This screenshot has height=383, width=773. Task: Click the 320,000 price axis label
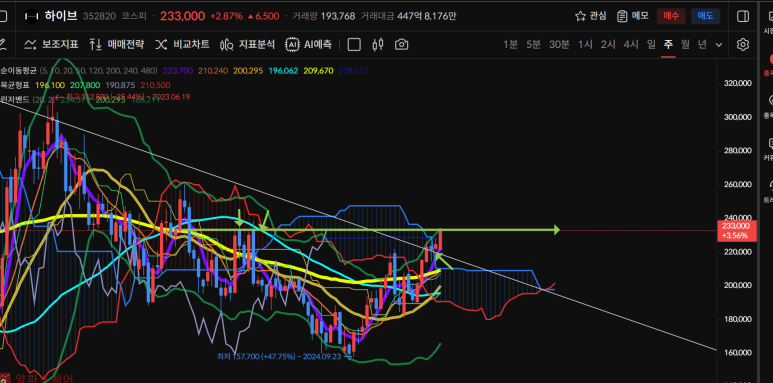pos(738,83)
